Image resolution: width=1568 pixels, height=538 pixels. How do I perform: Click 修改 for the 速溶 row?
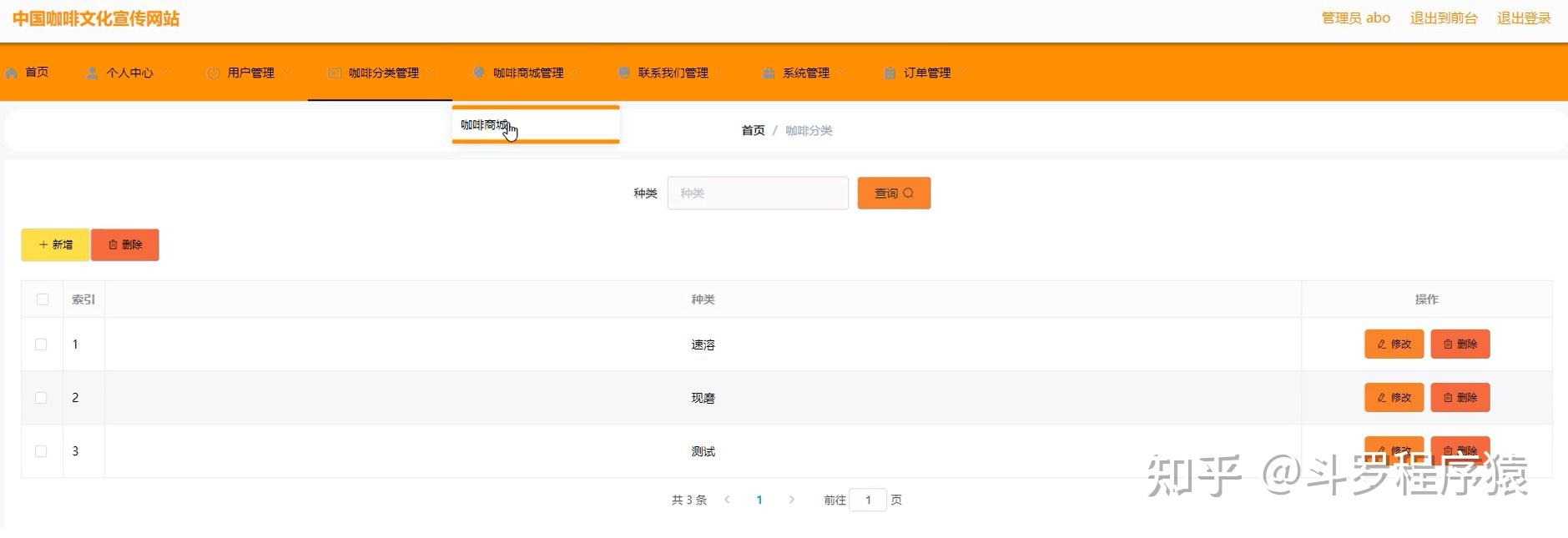tap(1394, 344)
